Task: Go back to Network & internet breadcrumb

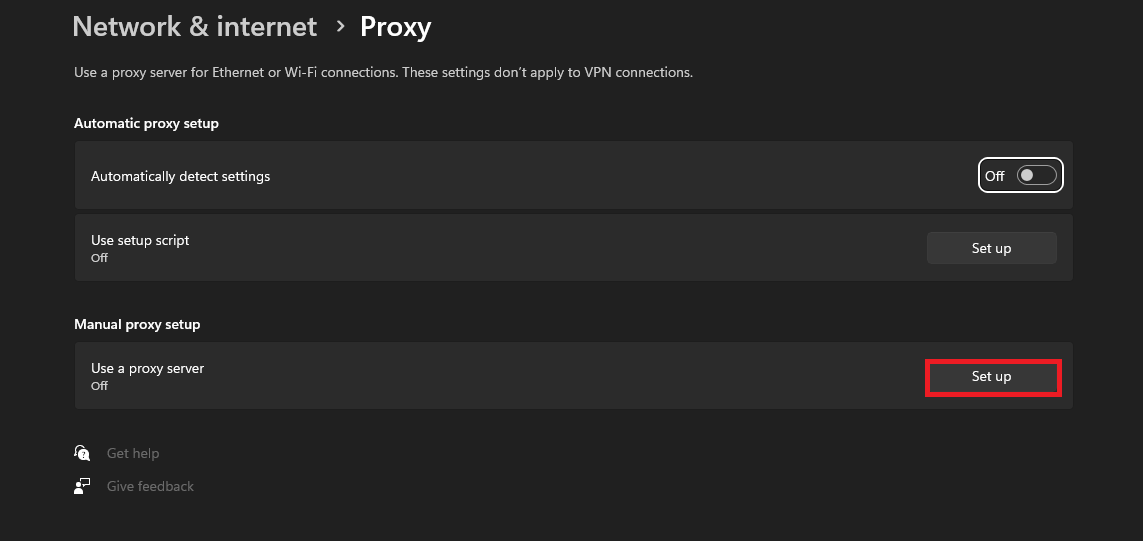Action: click(x=195, y=27)
